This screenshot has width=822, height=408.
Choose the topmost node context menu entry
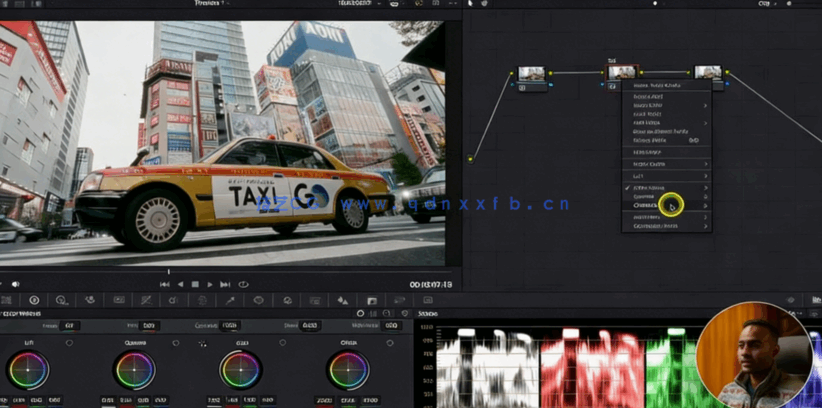(x=666, y=85)
